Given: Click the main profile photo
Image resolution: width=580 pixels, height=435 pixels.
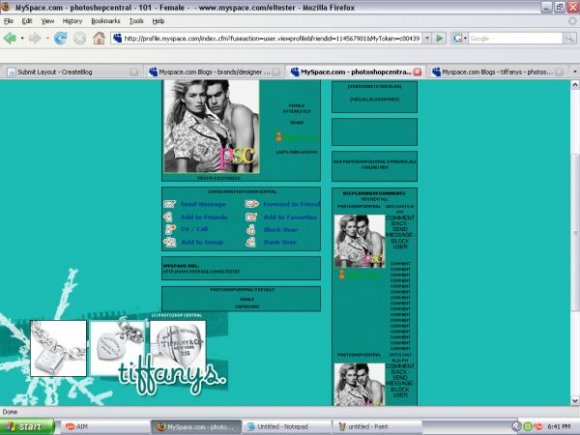Looking at the screenshot, I should pos(211,127).
